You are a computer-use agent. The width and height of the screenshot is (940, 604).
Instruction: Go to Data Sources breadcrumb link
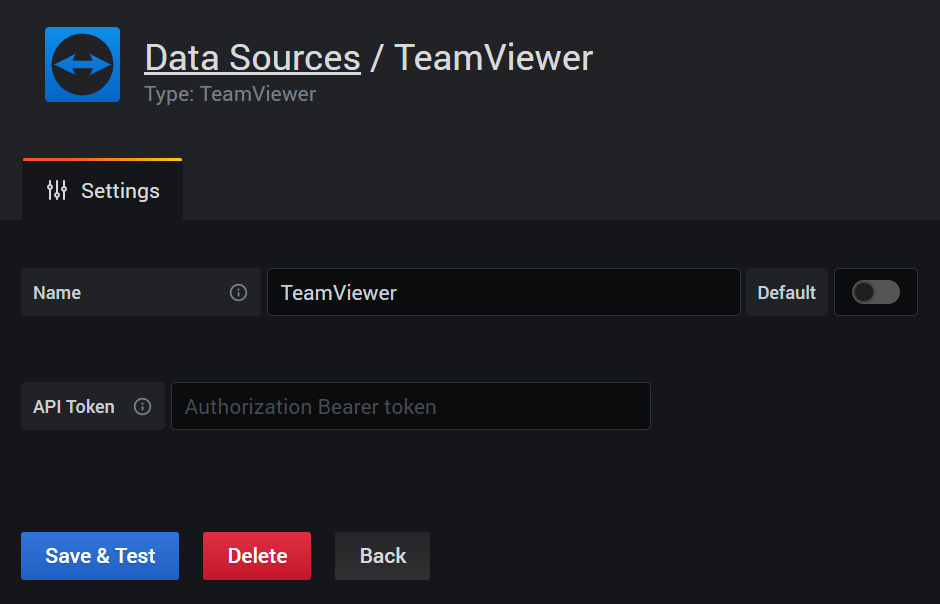(252, 58)
